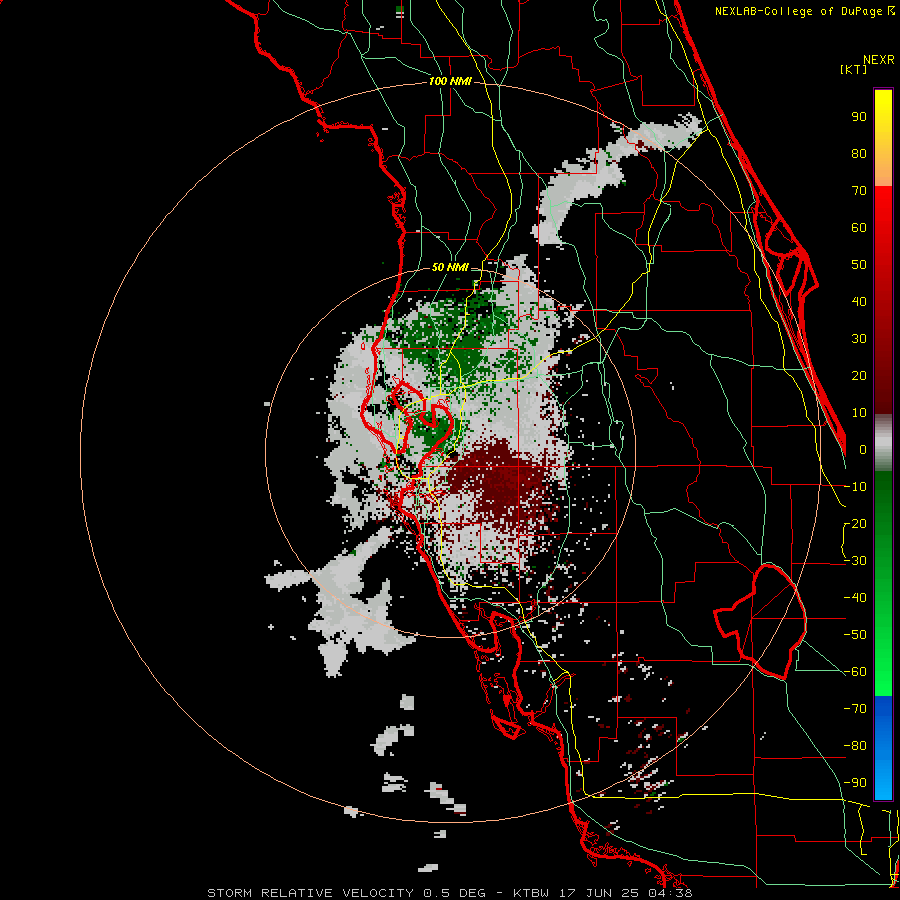Select the -50 value on velocity scale
900x900 pixels.
(x=855, y=635)
